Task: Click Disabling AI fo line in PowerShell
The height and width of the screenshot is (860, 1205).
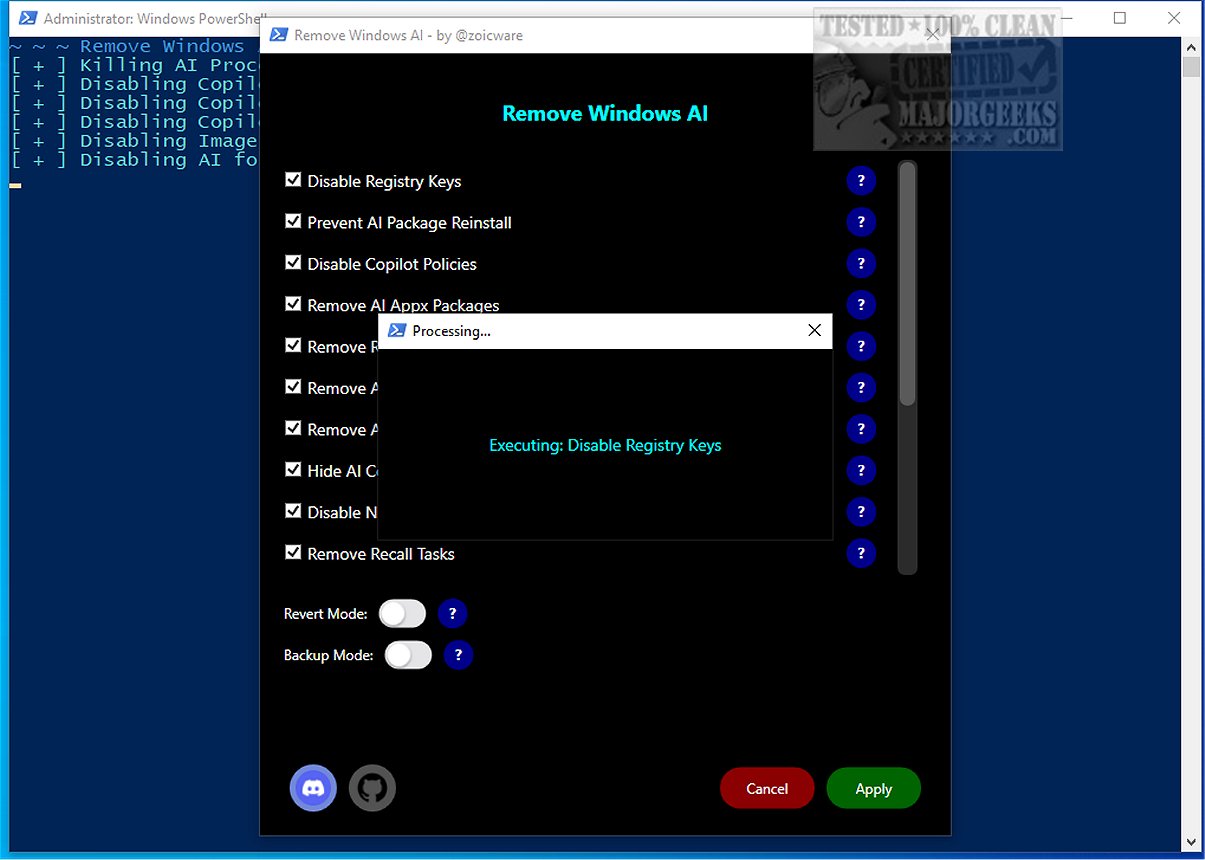Action: point(134,160)
